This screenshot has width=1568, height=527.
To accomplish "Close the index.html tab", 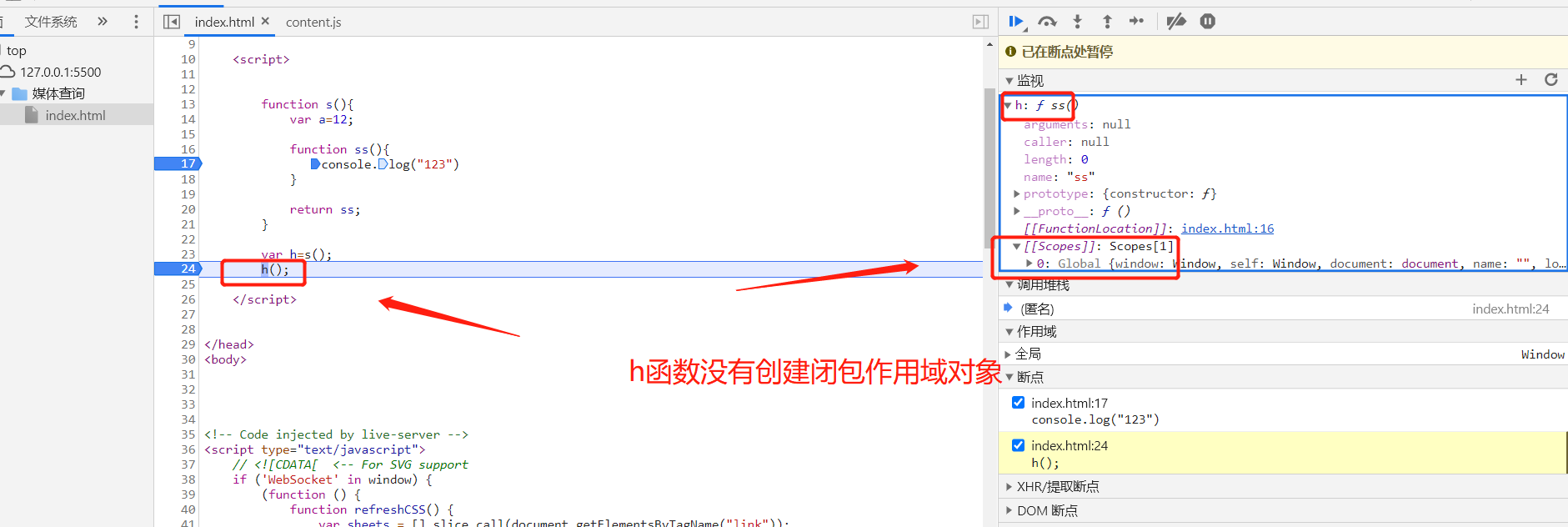I will [265, 21].
